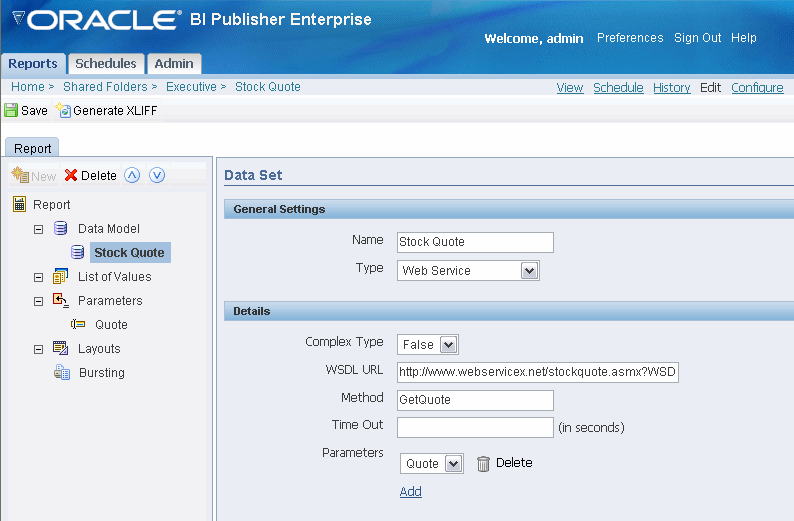Click the List of Values icon
This screenshot has width=794, height=521.
tap(60, 276)
